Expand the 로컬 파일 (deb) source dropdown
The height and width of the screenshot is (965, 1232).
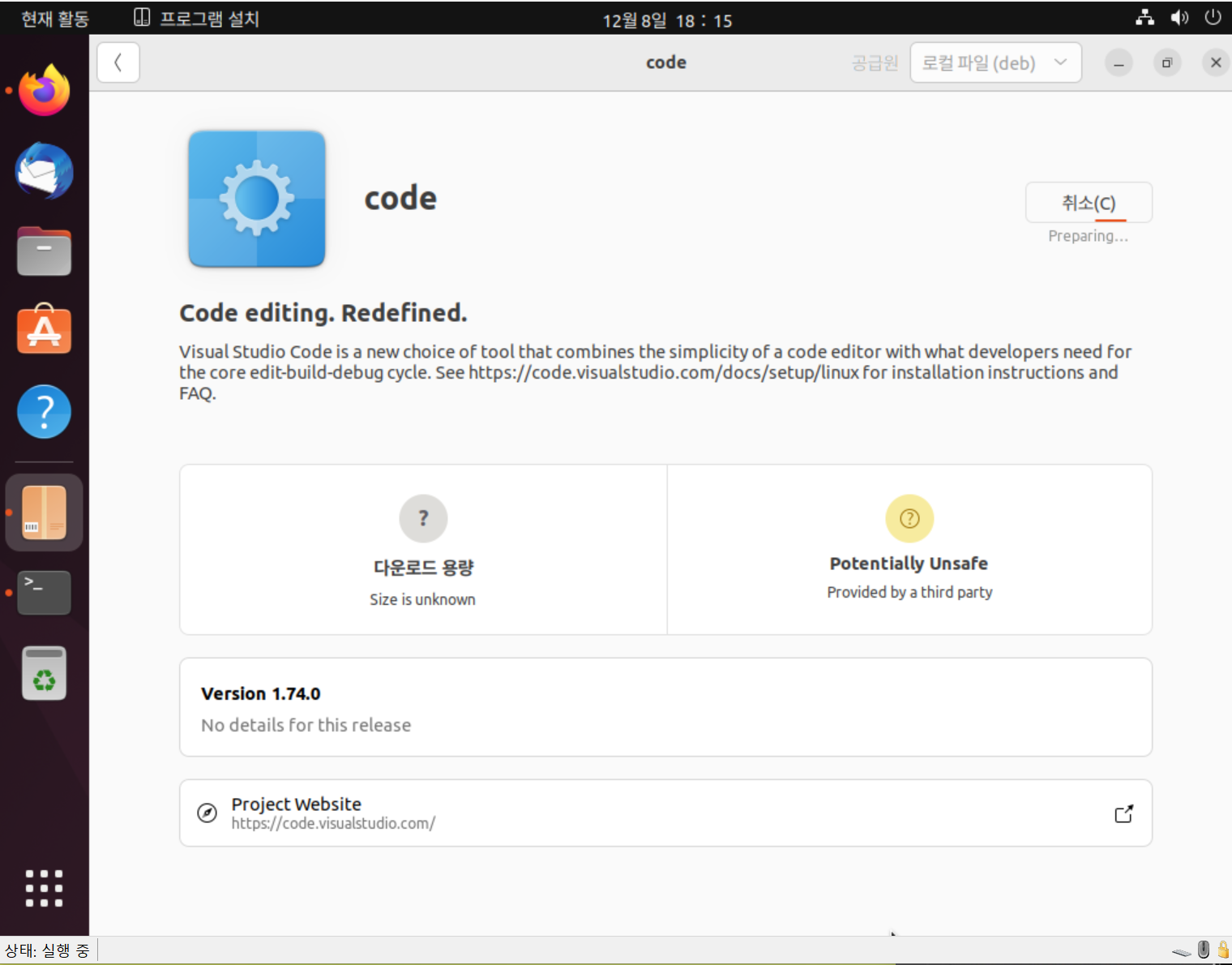995,62
